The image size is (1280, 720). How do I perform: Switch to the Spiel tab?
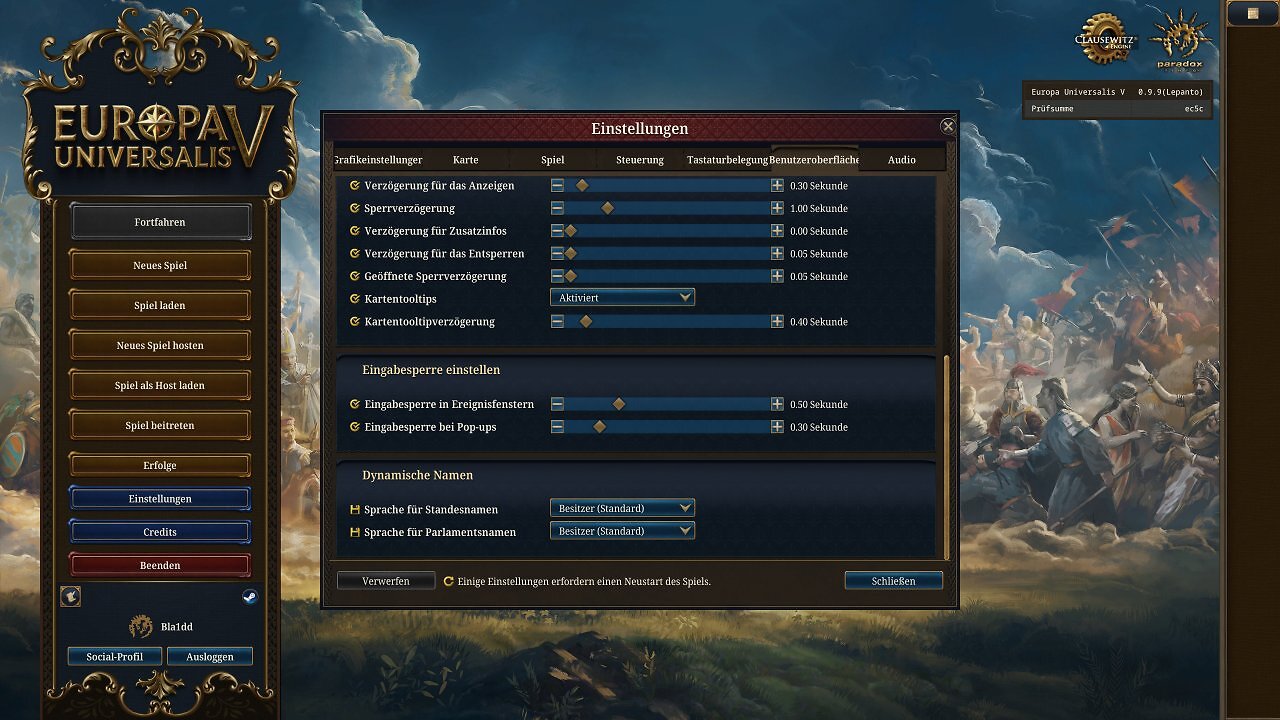click(552, 160)
